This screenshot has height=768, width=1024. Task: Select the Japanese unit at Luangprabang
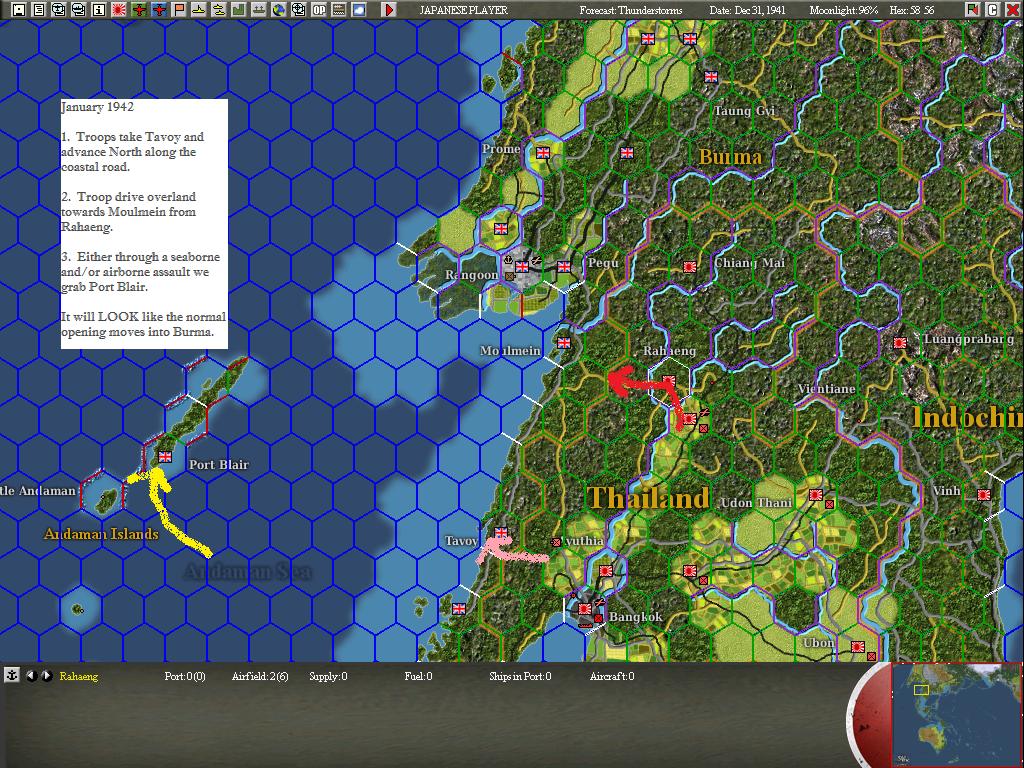click(x=899, y=342)
